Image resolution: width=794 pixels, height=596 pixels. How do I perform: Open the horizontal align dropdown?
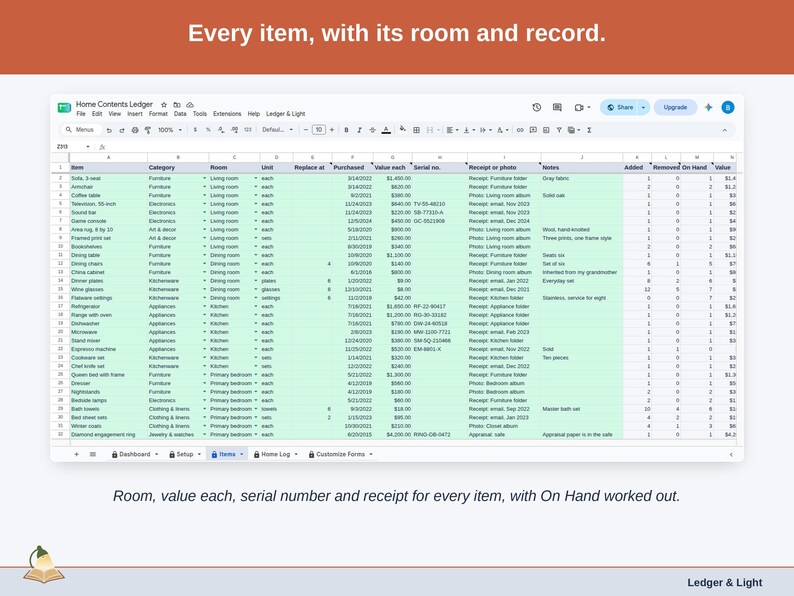pyautogui.click(x=452, y=130)
